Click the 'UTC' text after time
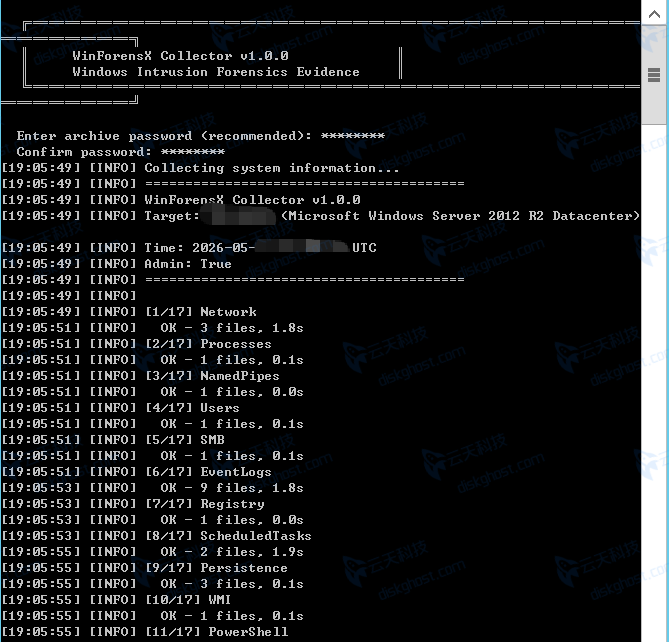 [x=364, y=248]
